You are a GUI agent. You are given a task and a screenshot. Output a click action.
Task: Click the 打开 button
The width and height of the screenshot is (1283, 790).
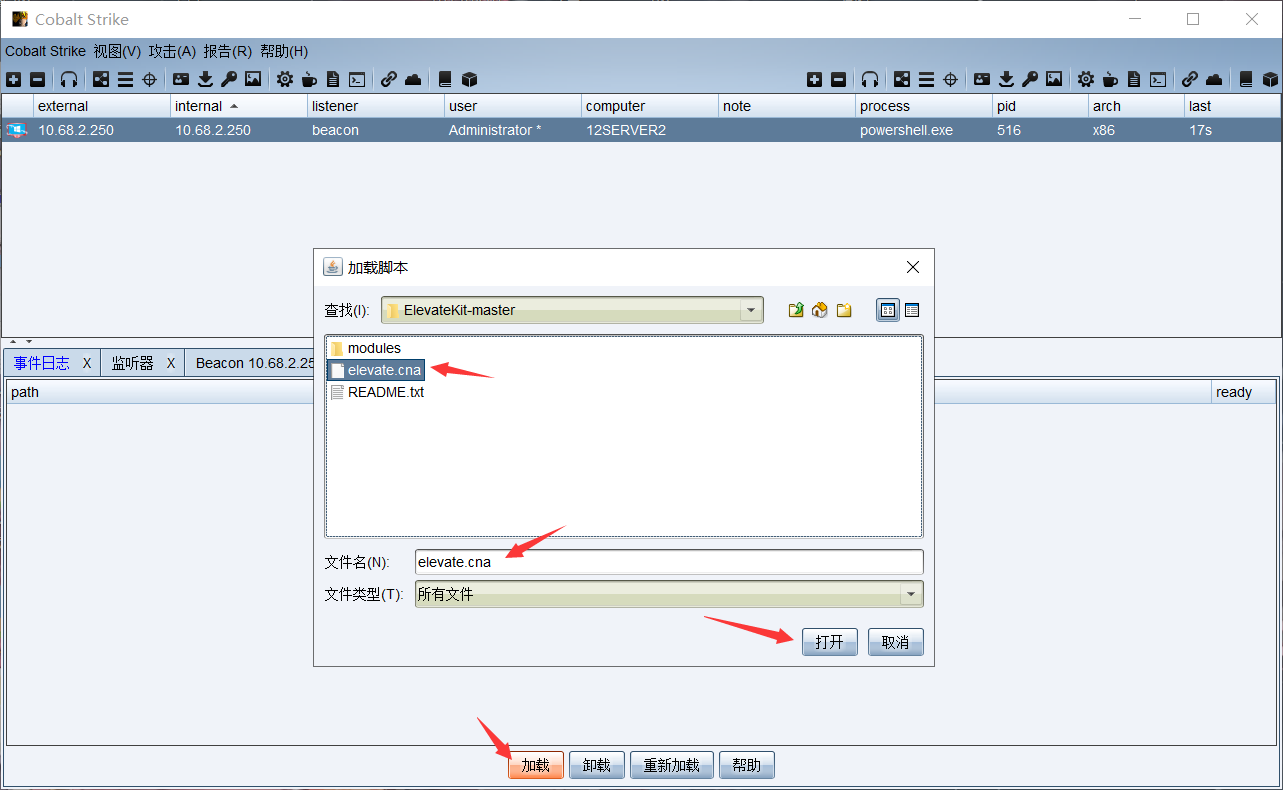click(x=830, y=642)
